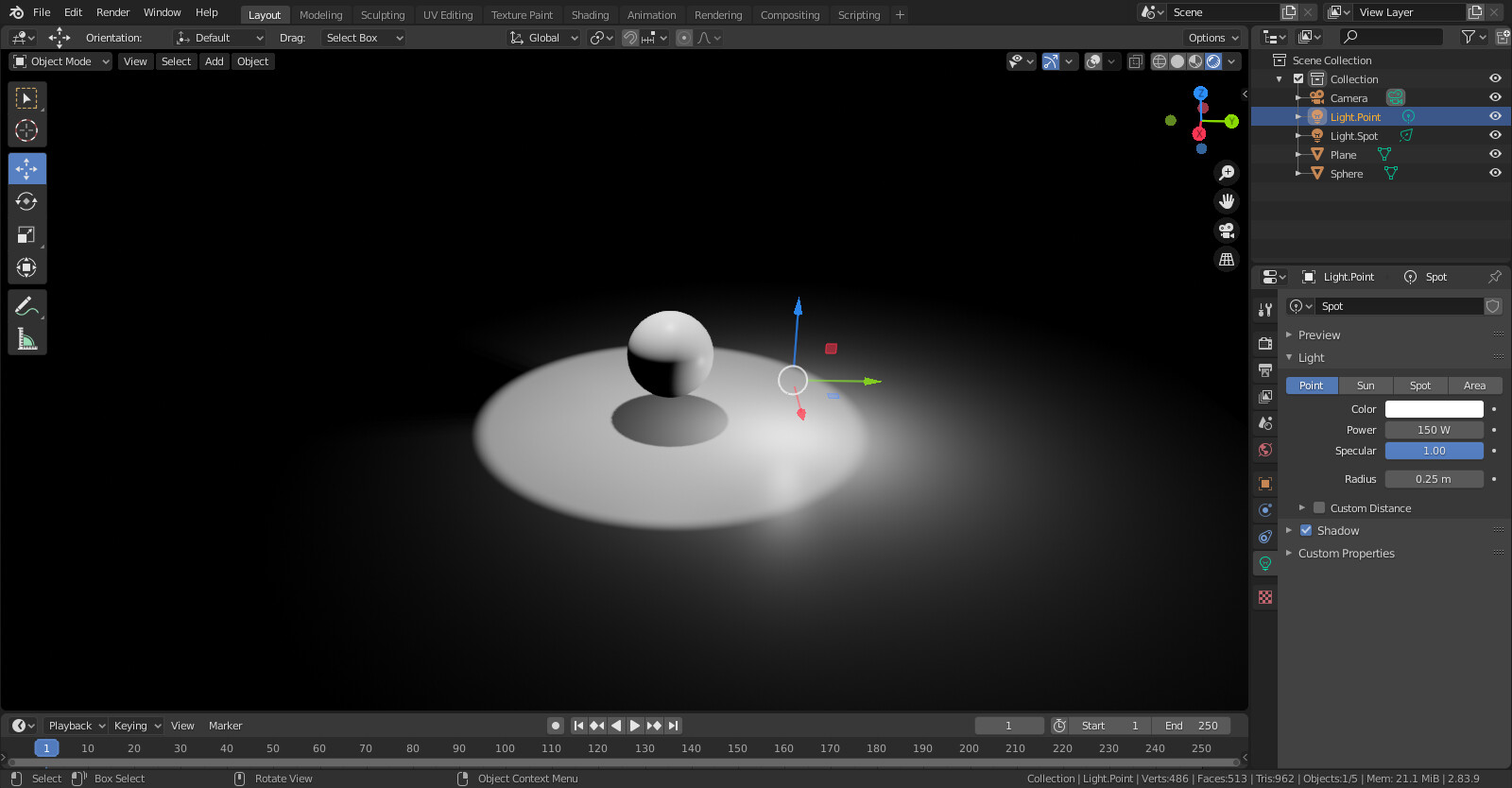1512x788 pixels.
Task: Click the zoom viewport magnifier icon
Action: click(x=1227, y=173)
